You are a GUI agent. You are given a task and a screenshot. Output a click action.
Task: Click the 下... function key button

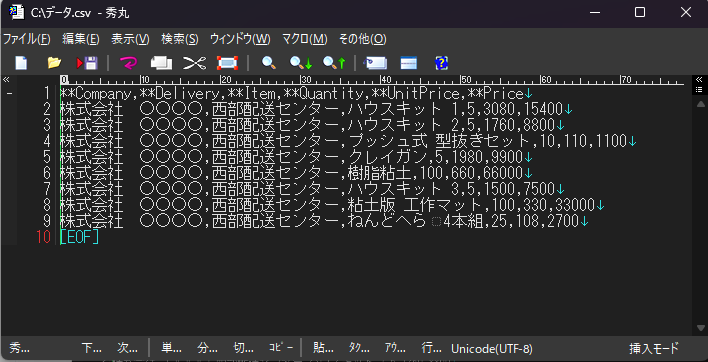(x=92, y=348)
